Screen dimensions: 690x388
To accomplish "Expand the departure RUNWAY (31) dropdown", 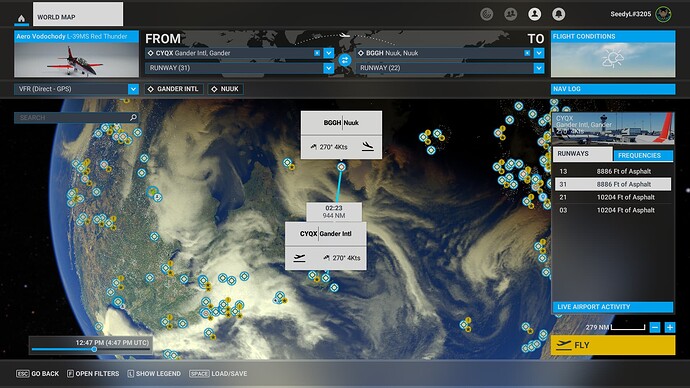I will click(328, 68).
